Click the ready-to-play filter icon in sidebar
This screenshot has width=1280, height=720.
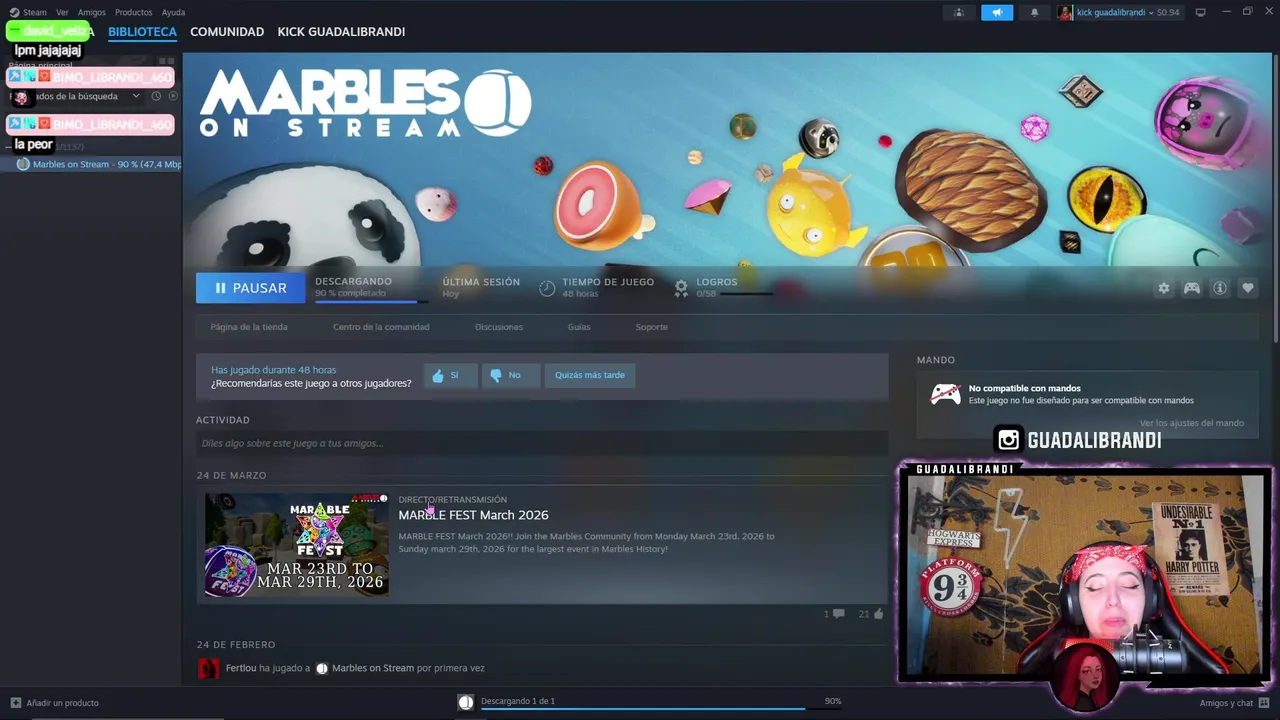tap(173, 96)
